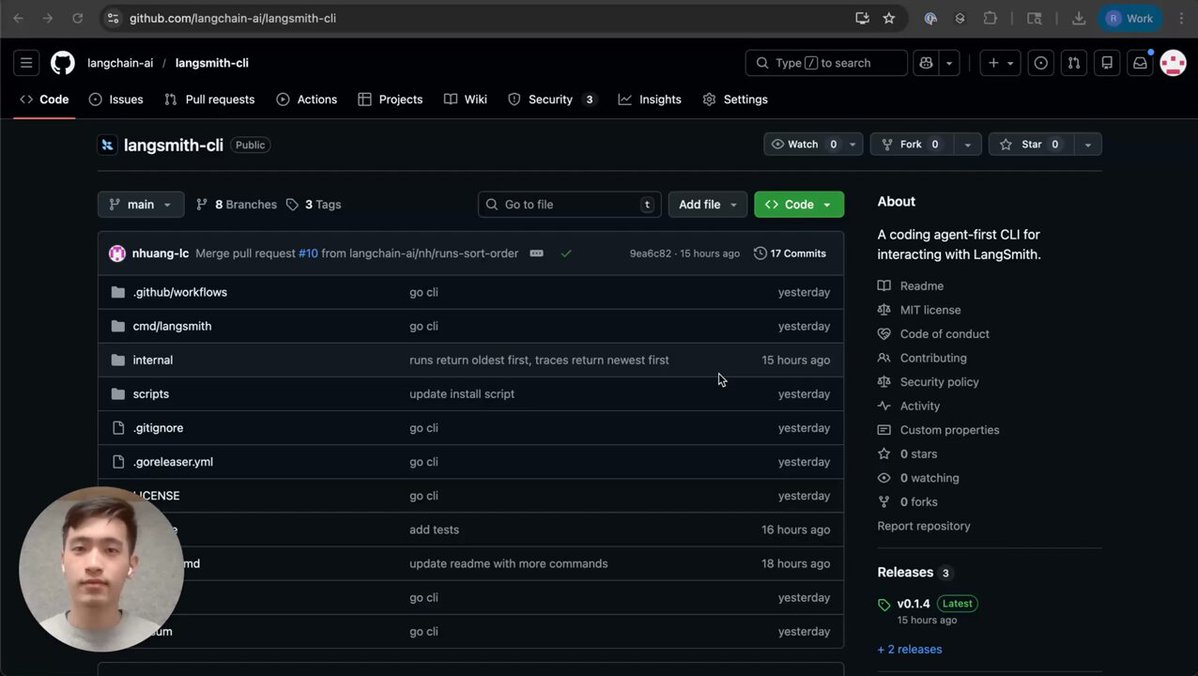The width and height of the screenshot is (1198, 676).
Task: Click the GitHub Octocat logo
Action: point(63,63)
